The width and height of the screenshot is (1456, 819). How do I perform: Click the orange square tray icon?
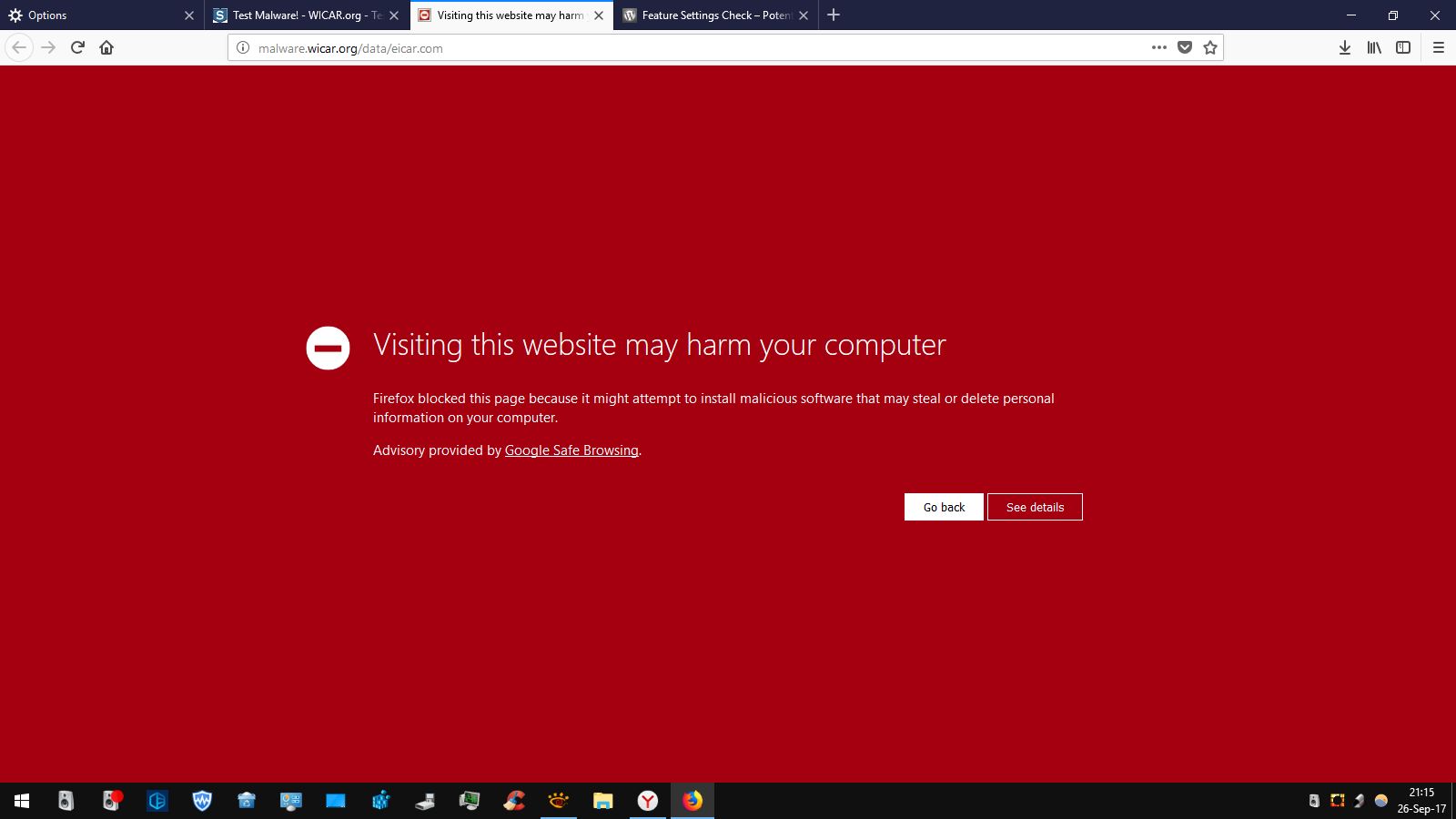click(1337, 801)
